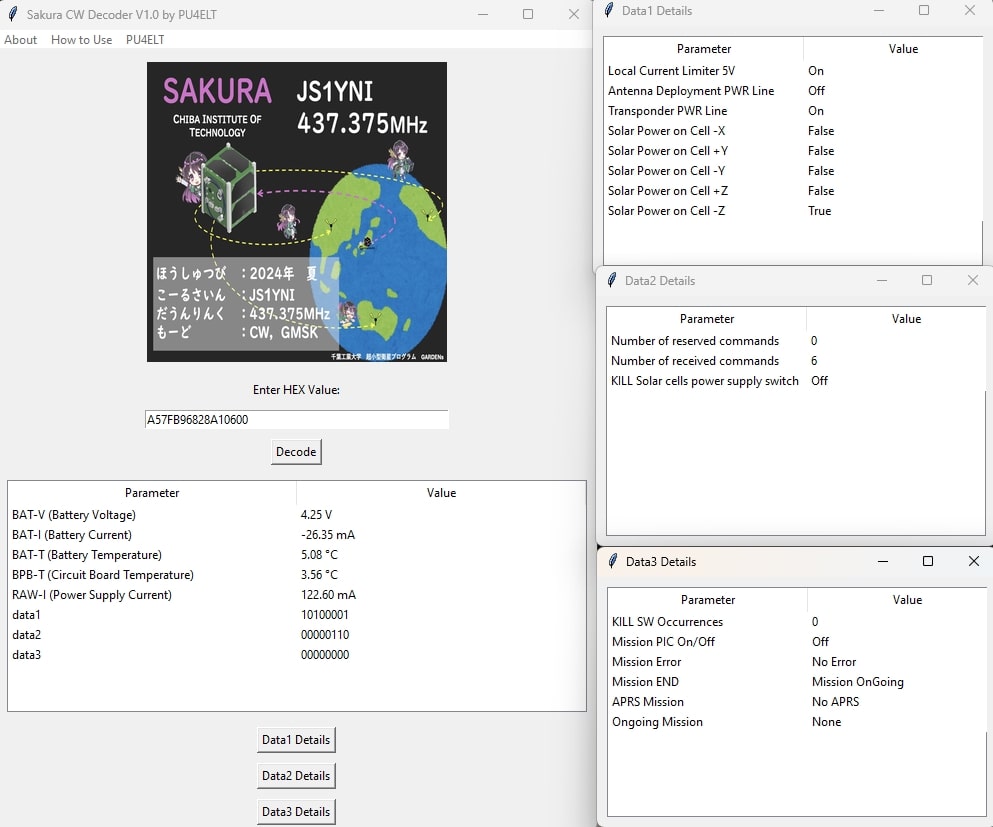
Task: Select the Mission Error row
Action: pyautogui.click(x=797, y=662)
